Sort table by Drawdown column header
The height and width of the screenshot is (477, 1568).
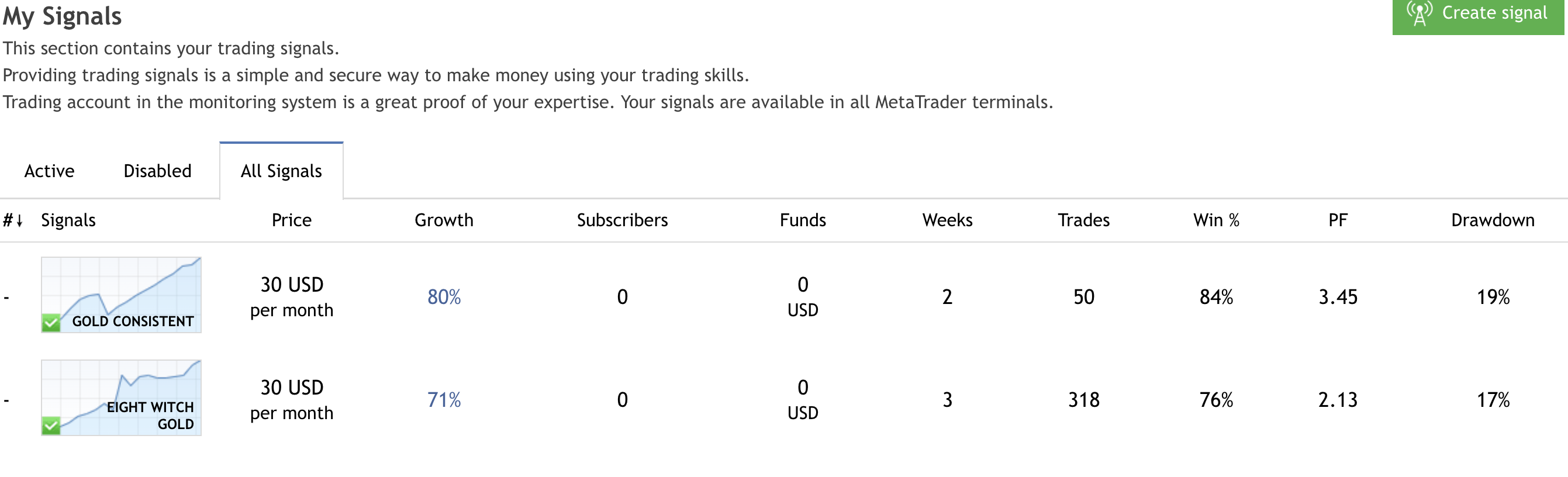(1493, 220)
